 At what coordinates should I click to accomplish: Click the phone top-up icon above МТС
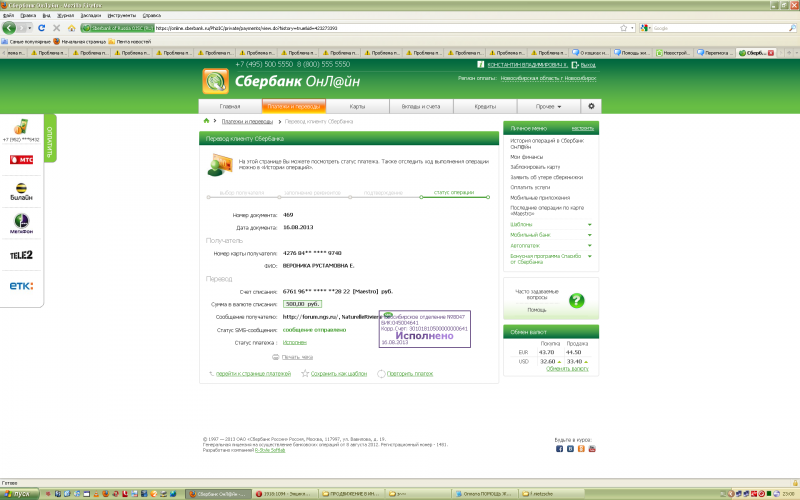pos(21,127)
